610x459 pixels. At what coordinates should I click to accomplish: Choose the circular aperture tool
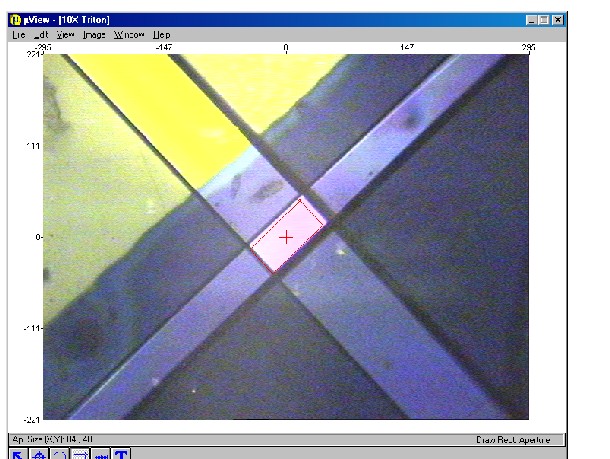pos(60,455)
